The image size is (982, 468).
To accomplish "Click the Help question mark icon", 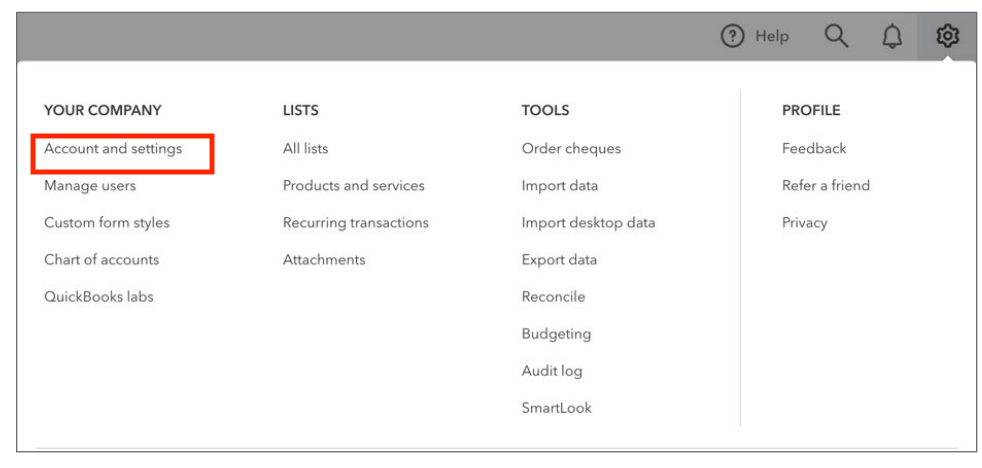I will click(x=732, y=36).
